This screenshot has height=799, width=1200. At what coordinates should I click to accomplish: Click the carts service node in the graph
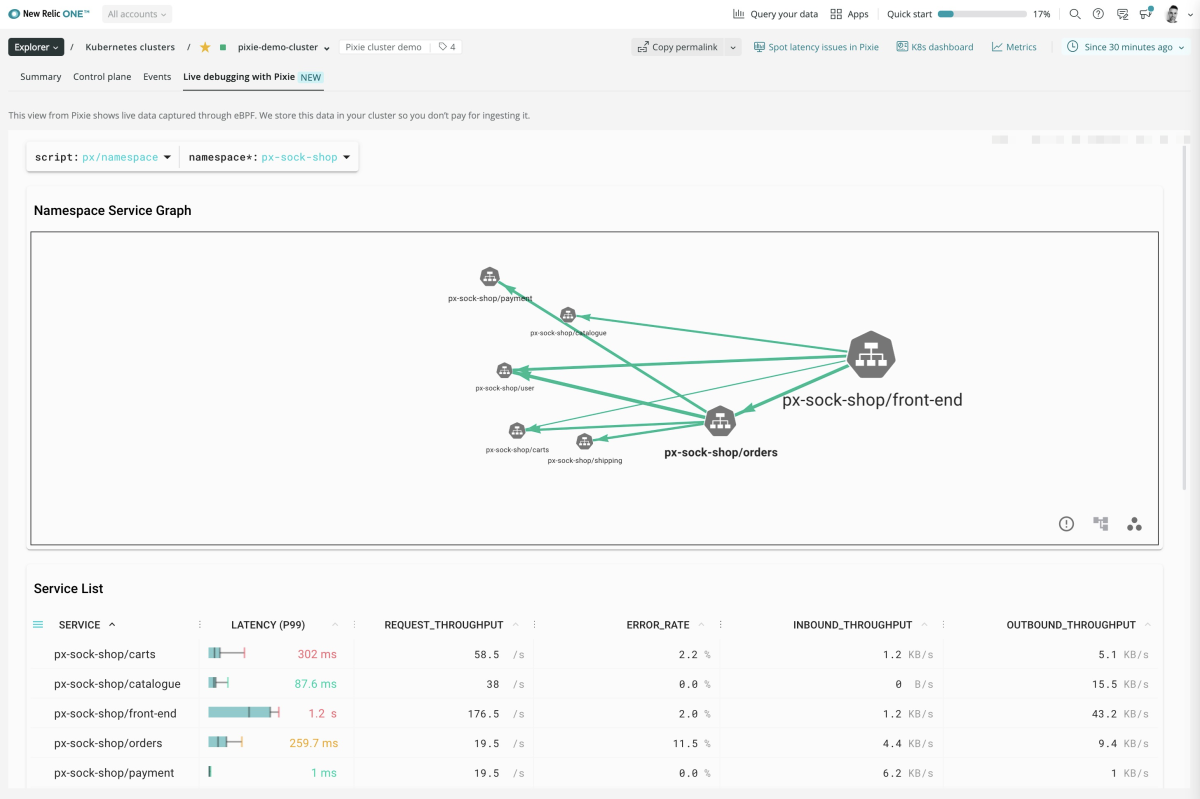click(517, 431)
